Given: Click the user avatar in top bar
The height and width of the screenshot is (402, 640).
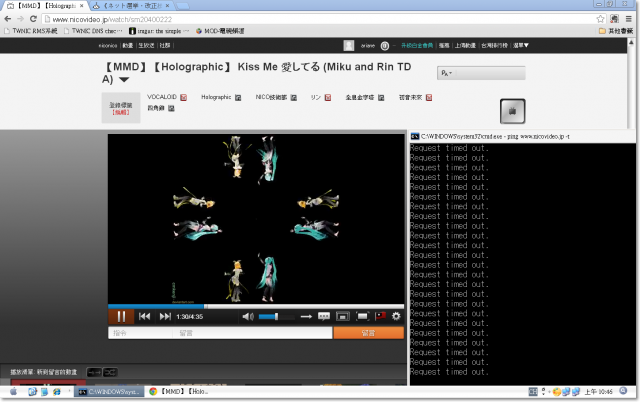Looking at the screenshot, I should coord(349,45).
